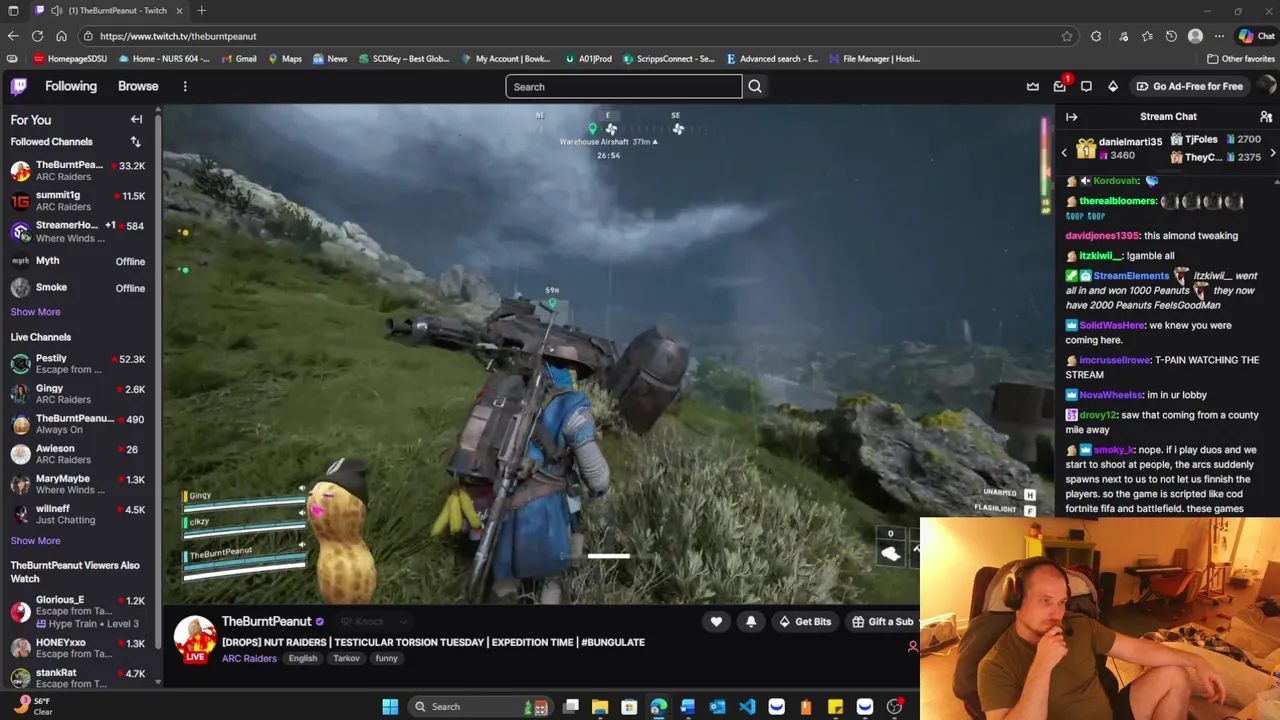Follow heart button under the stream
1280x720 pixels.
[716, 622]
